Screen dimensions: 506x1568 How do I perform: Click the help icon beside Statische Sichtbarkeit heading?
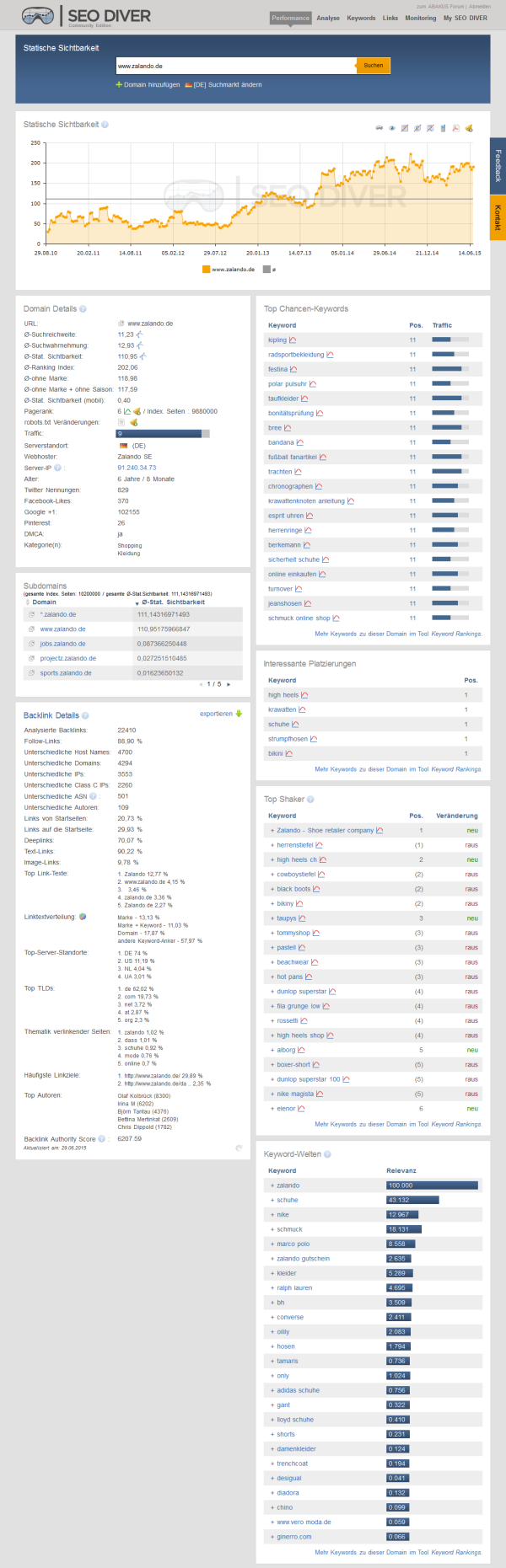[x=105, y=125]
